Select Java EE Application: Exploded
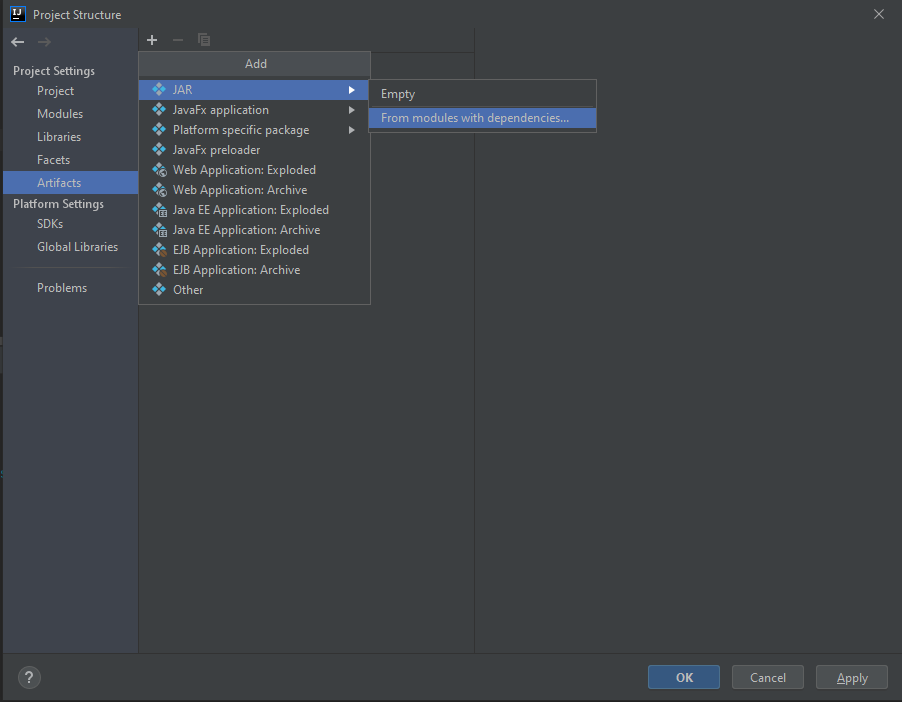The width and height of the screenshot is (902, 702). (254, 210)
